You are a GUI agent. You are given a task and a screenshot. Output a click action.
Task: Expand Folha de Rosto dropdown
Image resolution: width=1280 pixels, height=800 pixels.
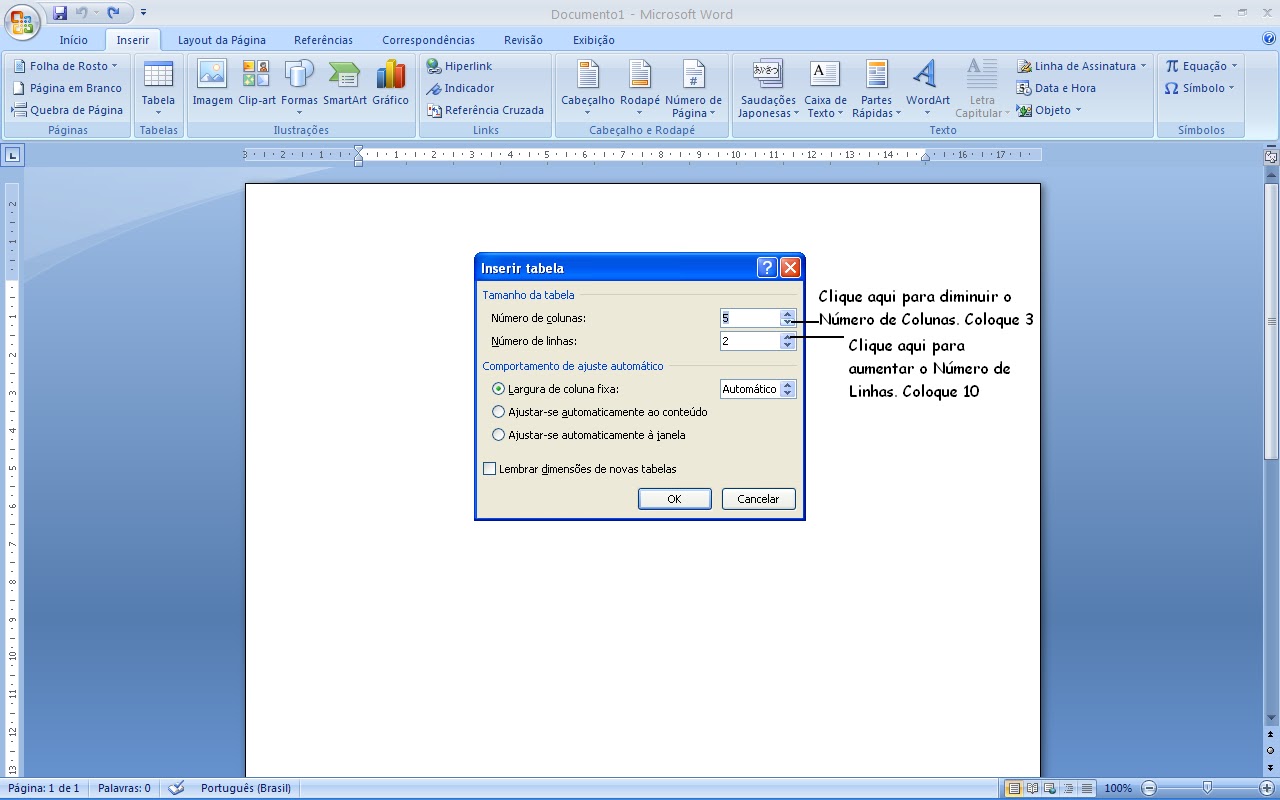pyautogui.click(x=114, y=66)
